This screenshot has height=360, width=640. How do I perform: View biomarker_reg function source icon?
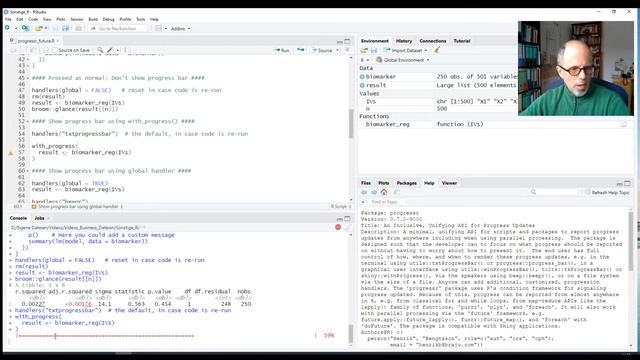623,124
